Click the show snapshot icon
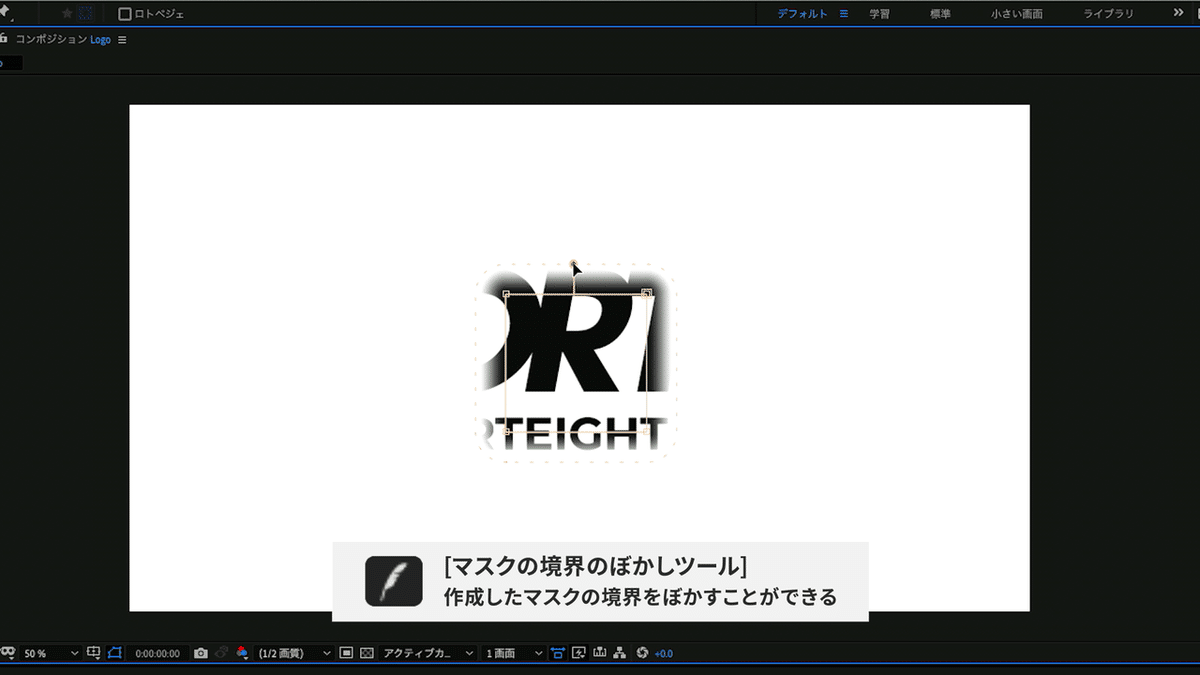This screenshot has height=675, width=1200. [x=222, y=652]
